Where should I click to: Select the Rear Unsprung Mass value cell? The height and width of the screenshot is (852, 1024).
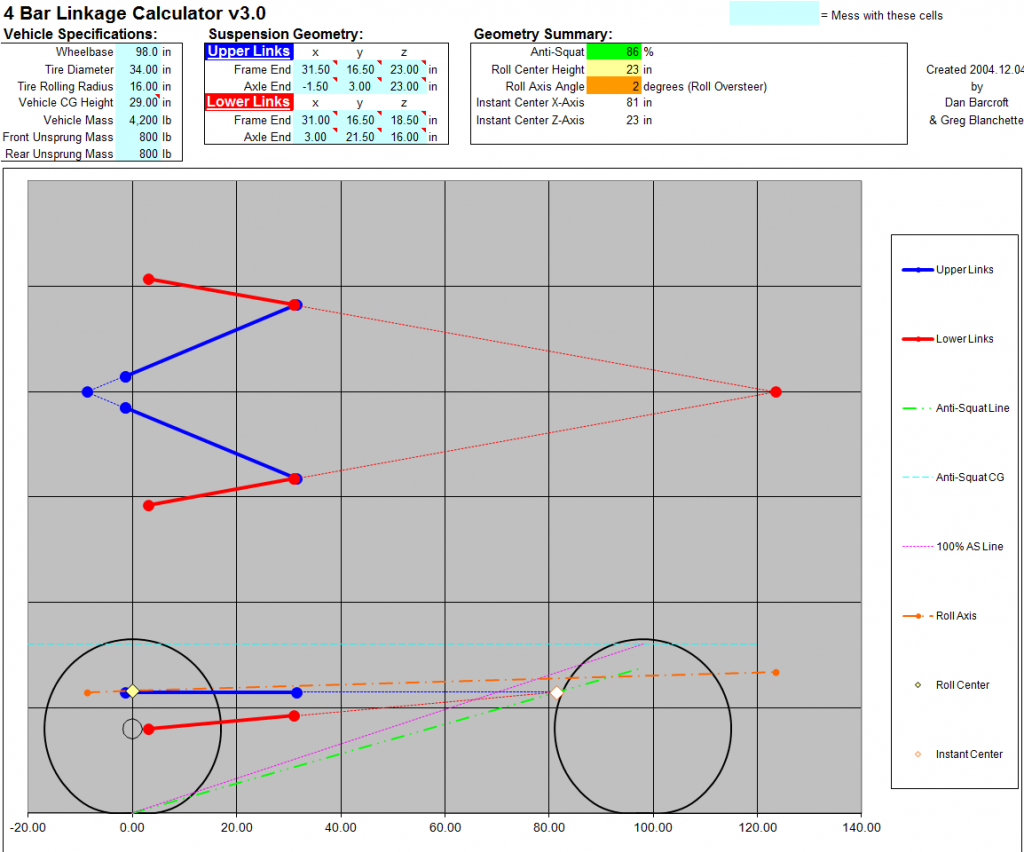(138, 154)
